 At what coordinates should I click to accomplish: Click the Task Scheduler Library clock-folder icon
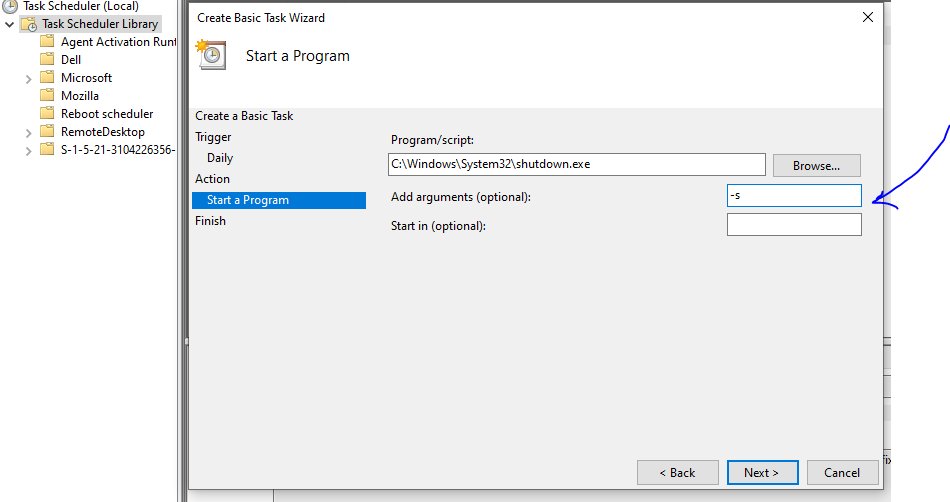pos(29,24)
